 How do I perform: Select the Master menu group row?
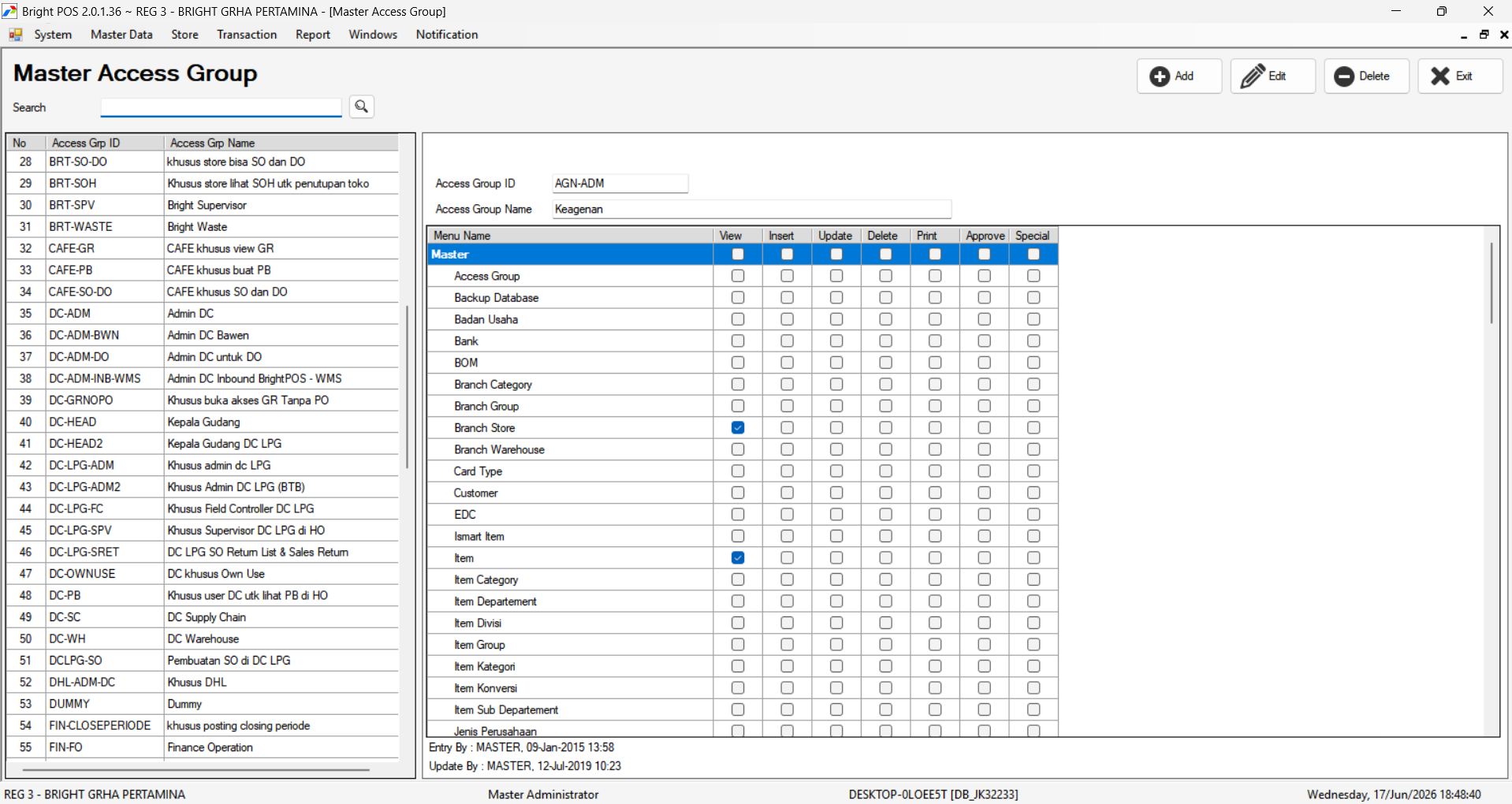(743, 255)
